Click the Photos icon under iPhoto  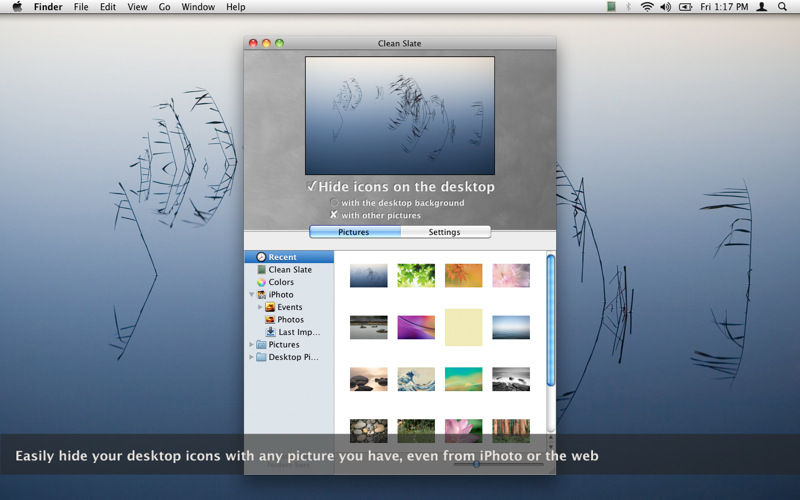coord(270,319)
